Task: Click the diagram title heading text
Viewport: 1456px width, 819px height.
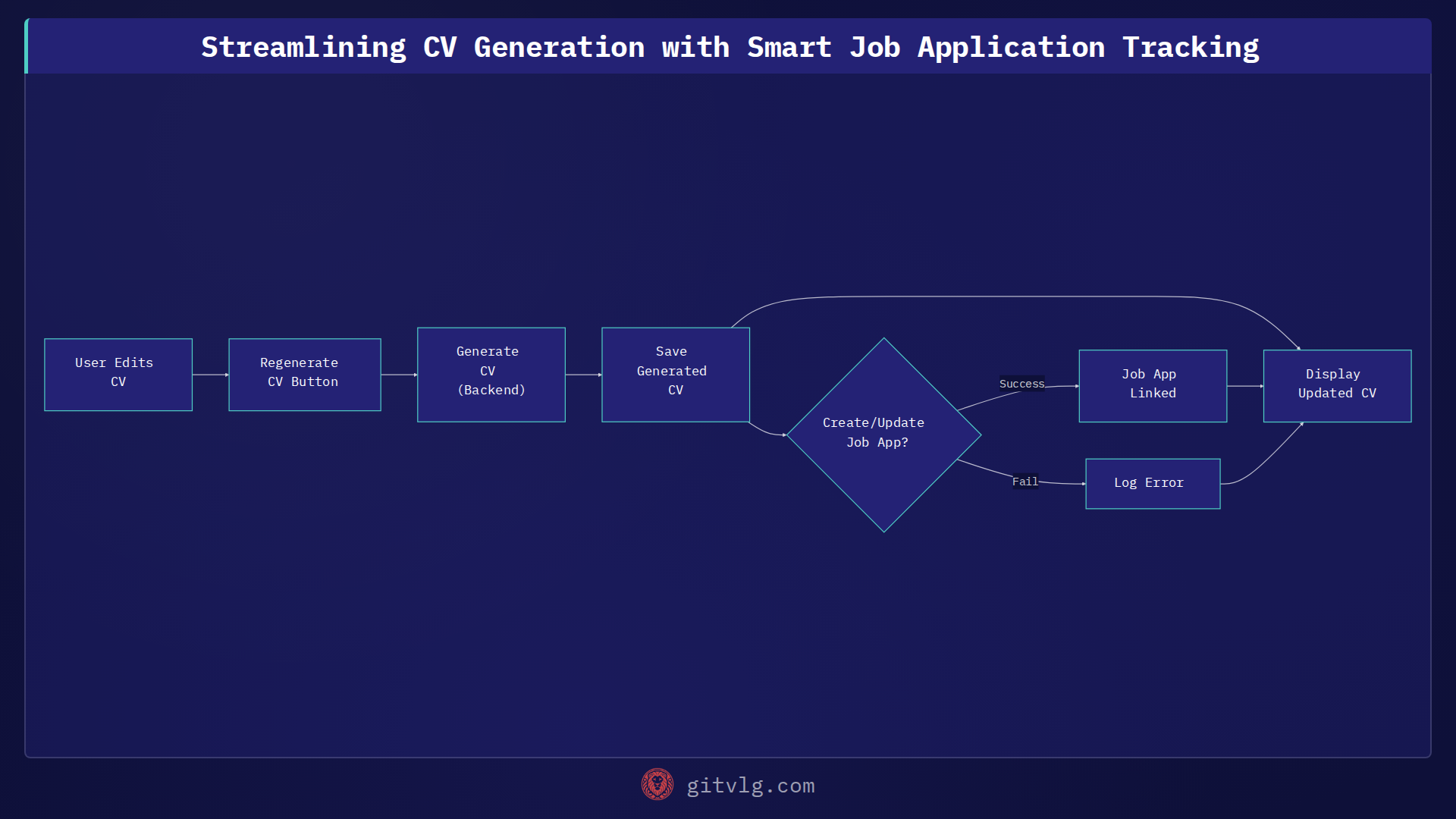Action: [x=730, y=47]
